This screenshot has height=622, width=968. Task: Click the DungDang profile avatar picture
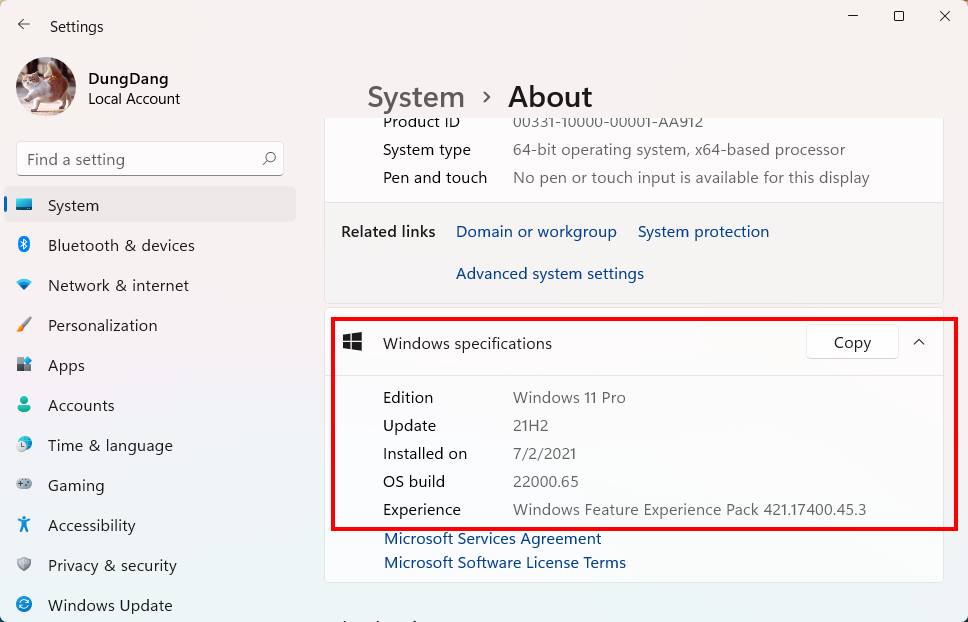(x=46, y=86)
